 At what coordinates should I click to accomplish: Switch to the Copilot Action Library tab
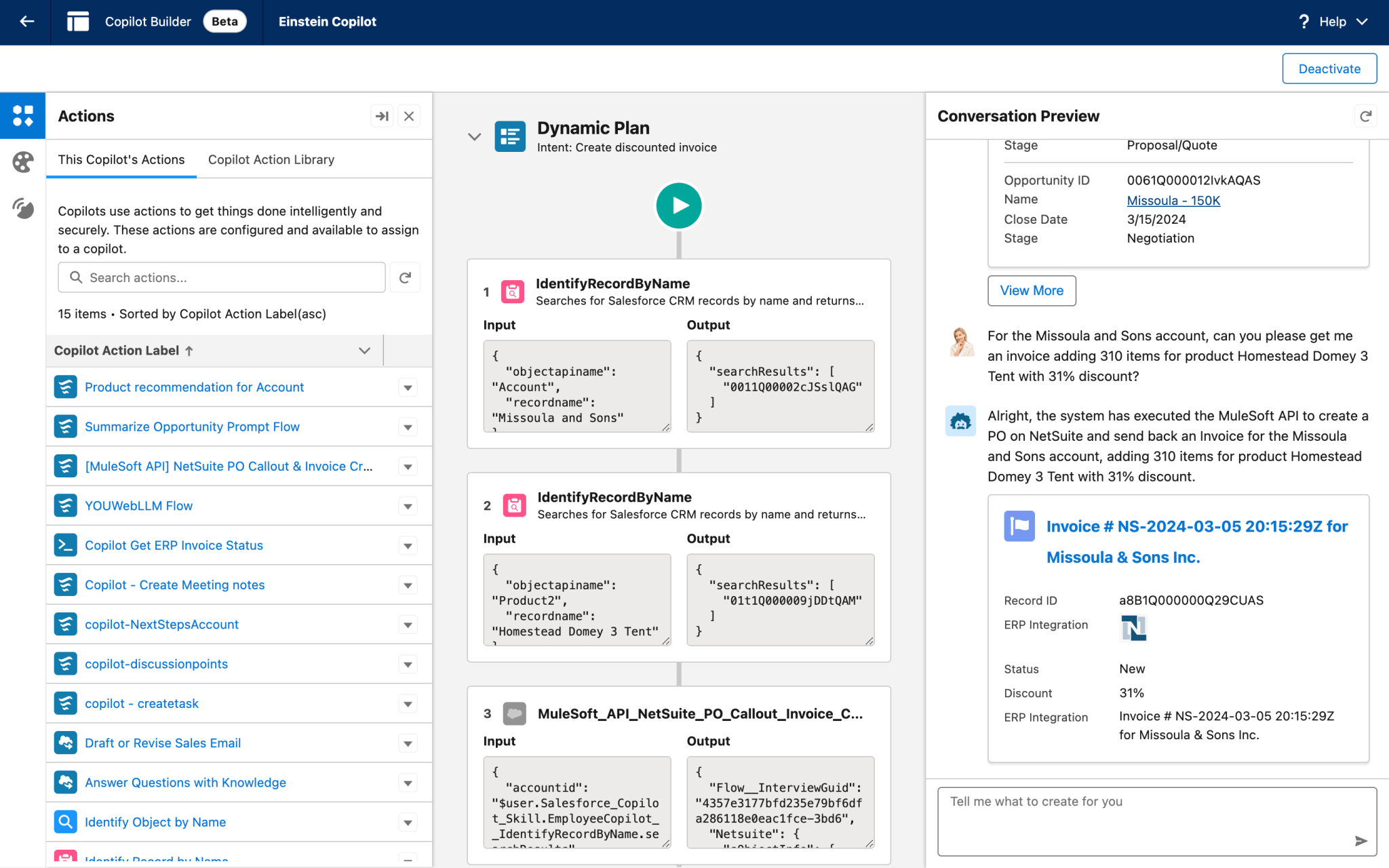click(x=271, y=159)
